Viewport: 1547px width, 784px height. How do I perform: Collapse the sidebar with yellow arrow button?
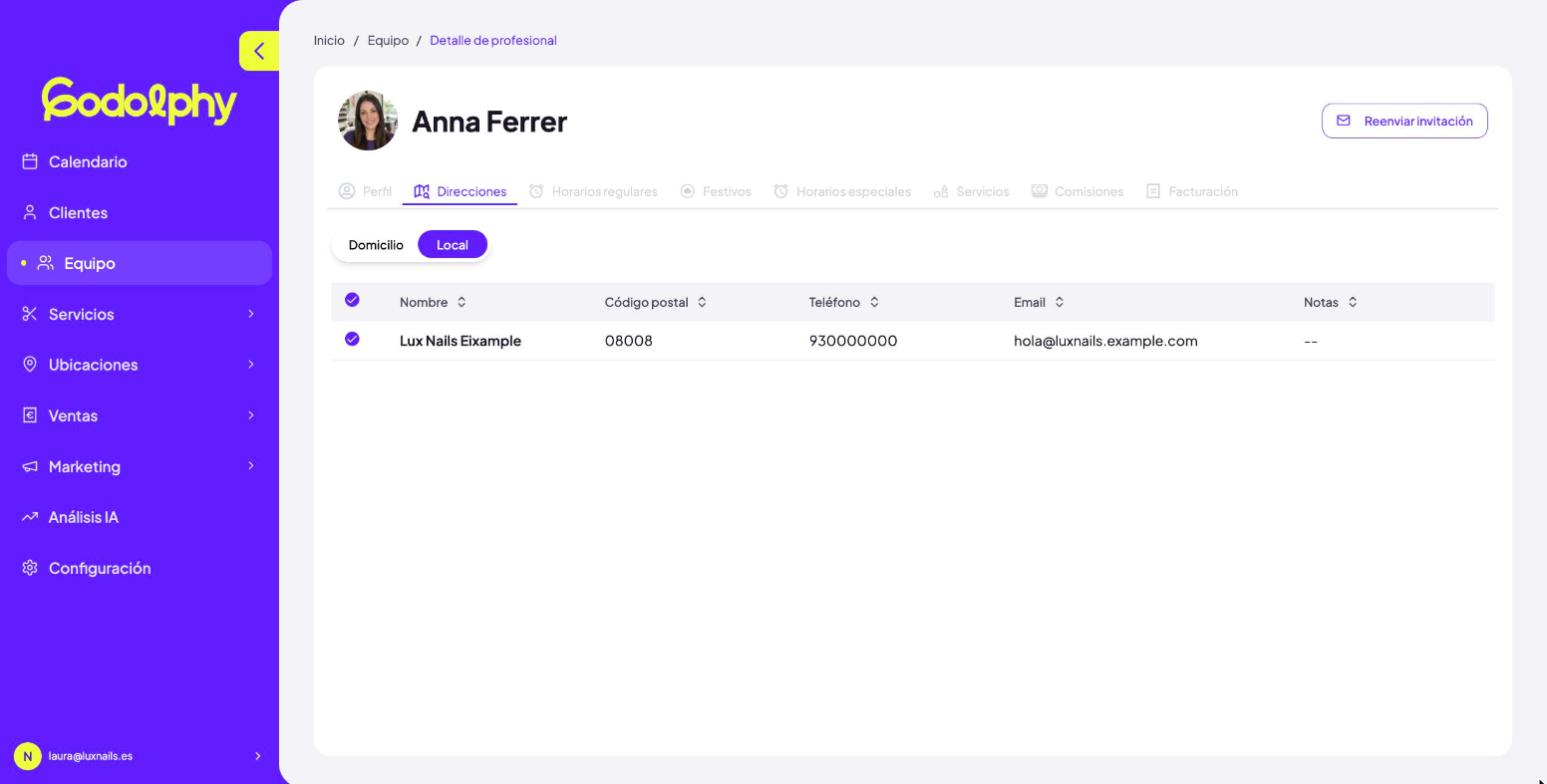[259, 51]
